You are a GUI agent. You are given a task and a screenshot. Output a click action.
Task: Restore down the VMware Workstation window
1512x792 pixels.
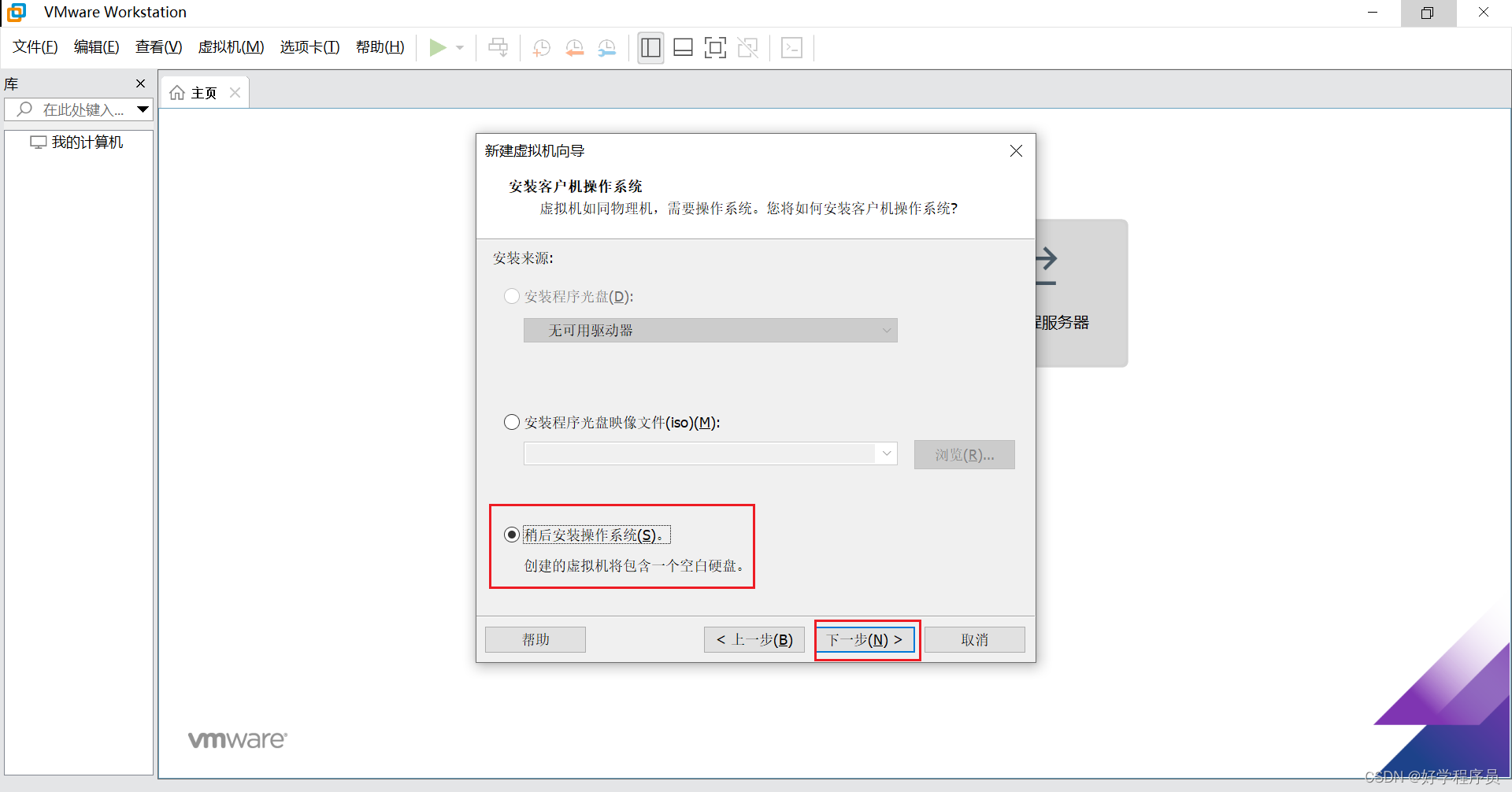[1428, 13]
